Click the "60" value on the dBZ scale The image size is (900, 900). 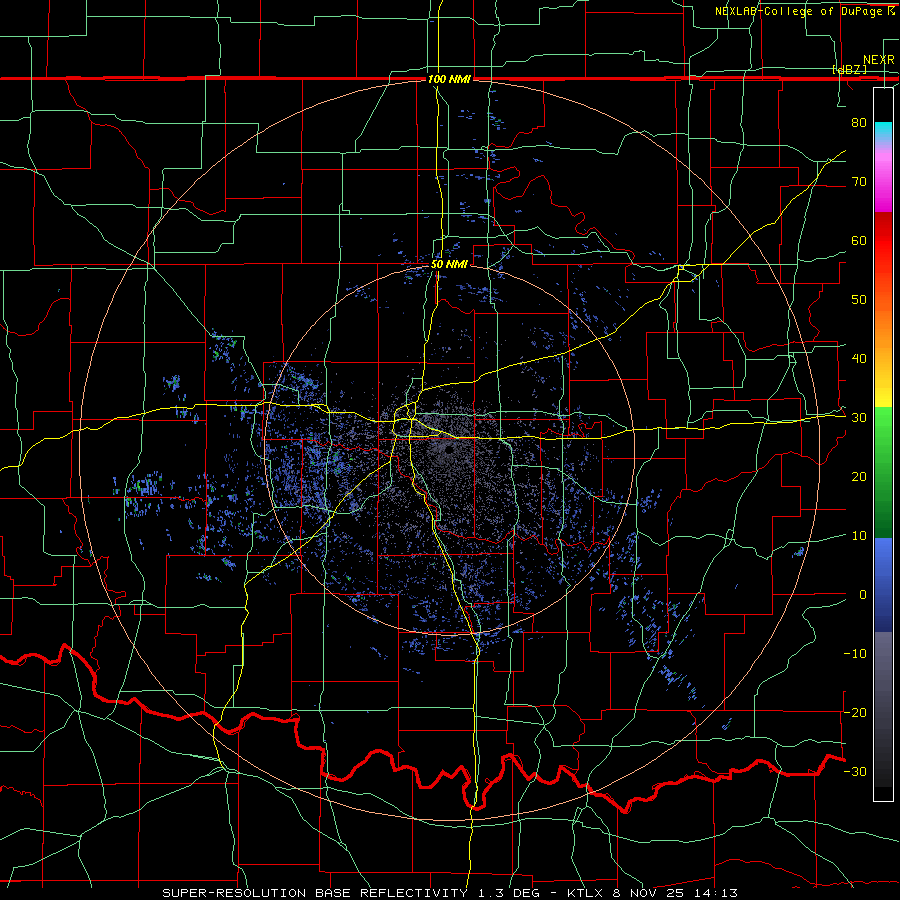tap(859, 240)
